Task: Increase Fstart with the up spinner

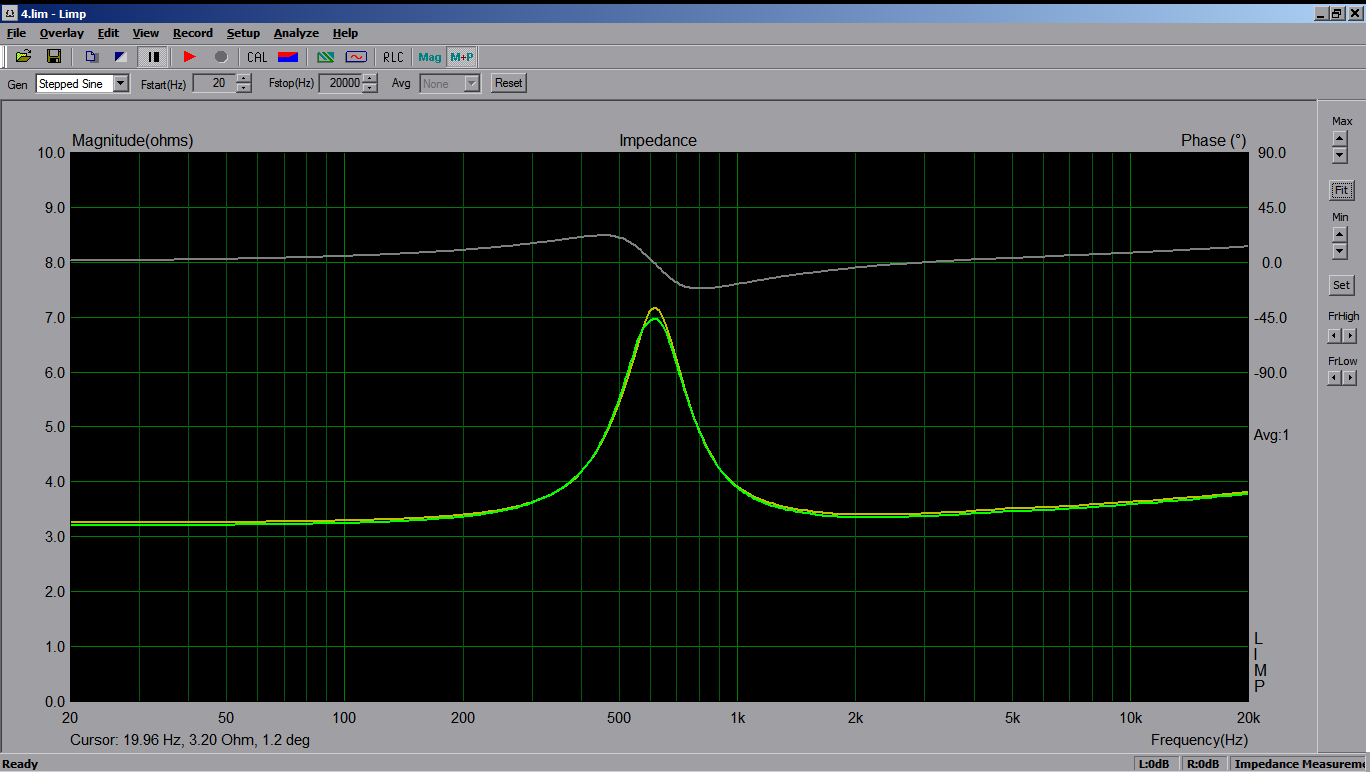Action: coord(244,79)
